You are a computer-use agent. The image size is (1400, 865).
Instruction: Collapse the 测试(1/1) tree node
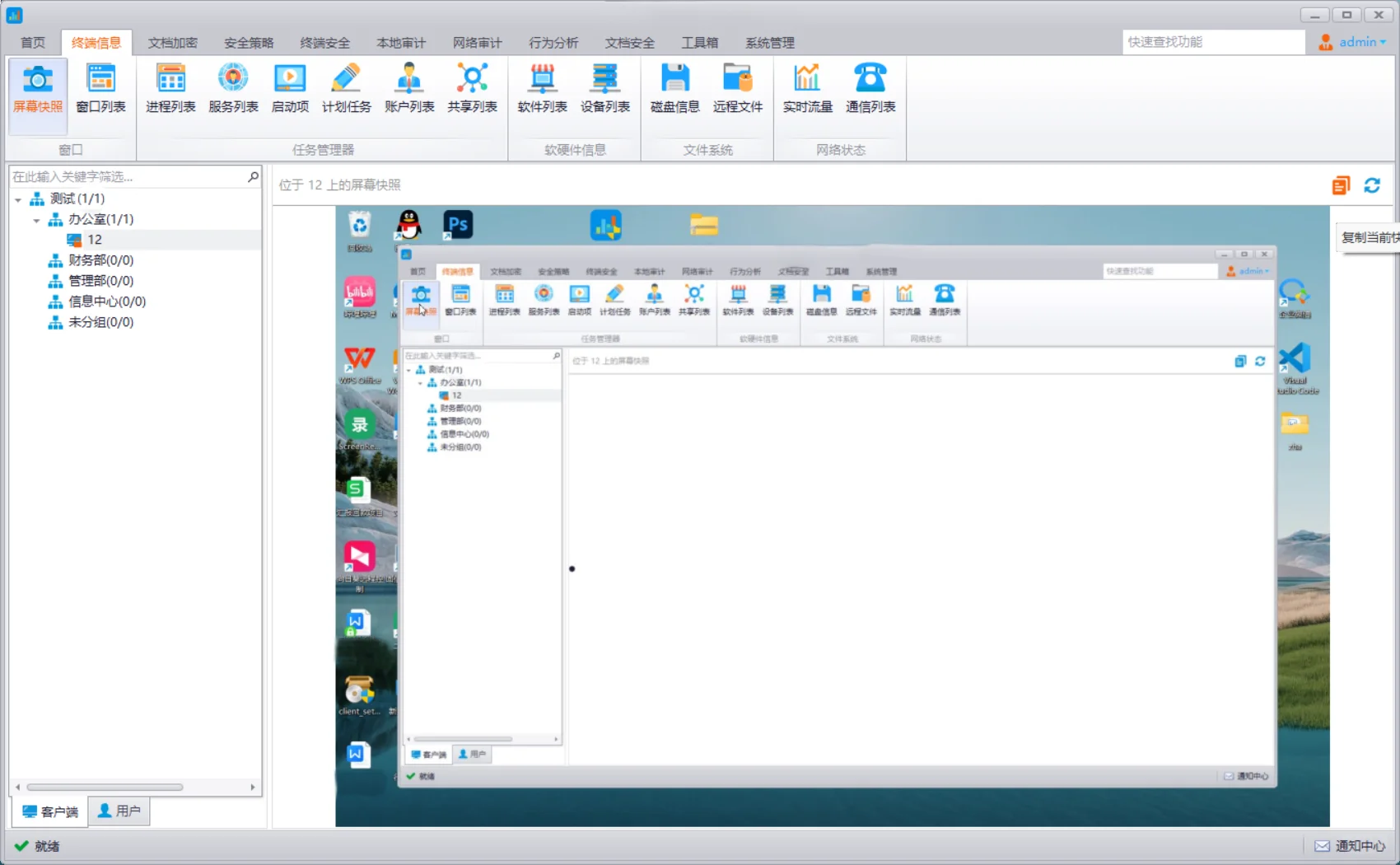click(x=18, y=199)
